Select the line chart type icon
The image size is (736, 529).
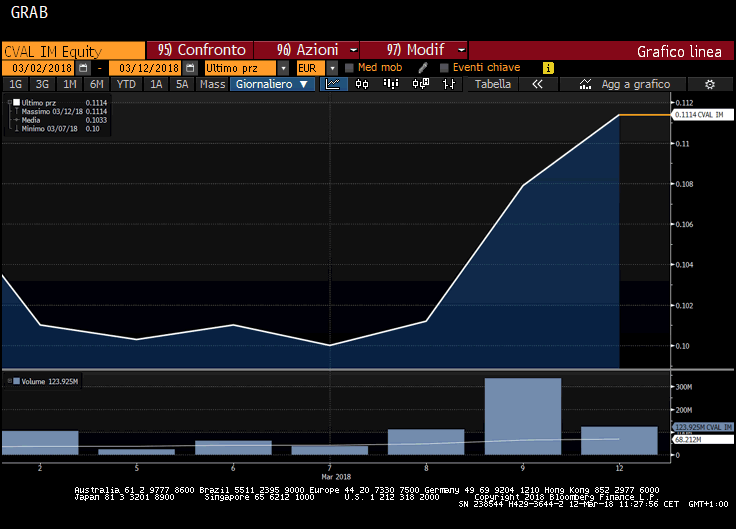click(334, 85)
